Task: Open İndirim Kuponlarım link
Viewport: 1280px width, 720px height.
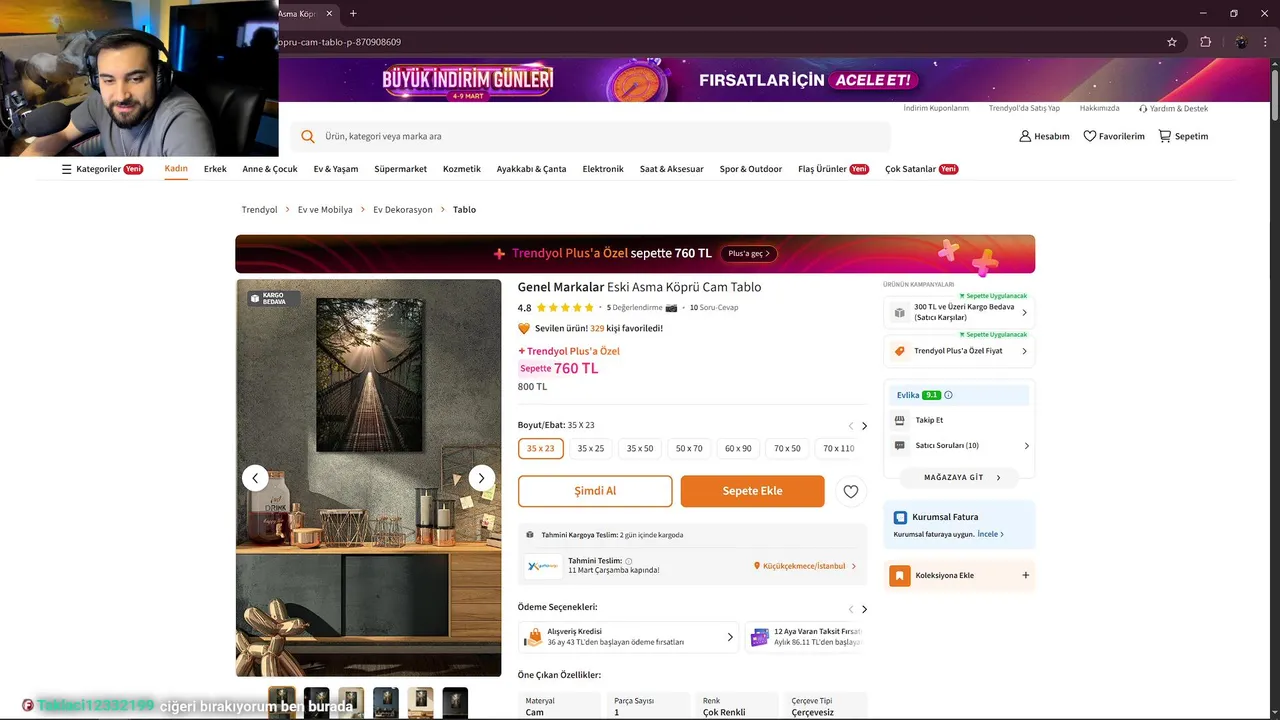Action: tap(936, 108)
